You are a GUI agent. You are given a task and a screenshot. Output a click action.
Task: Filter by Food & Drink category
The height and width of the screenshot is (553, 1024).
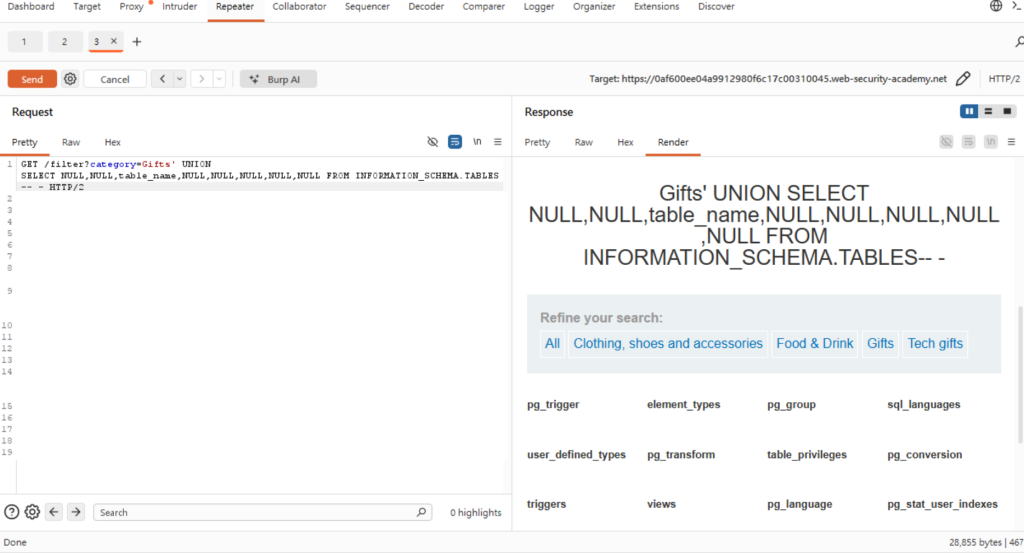(814, 343)
